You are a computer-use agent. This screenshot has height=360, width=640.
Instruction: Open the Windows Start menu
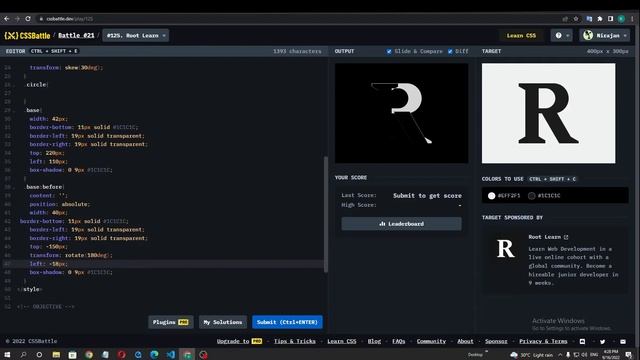pyautogui.click(x=7, y=354)
